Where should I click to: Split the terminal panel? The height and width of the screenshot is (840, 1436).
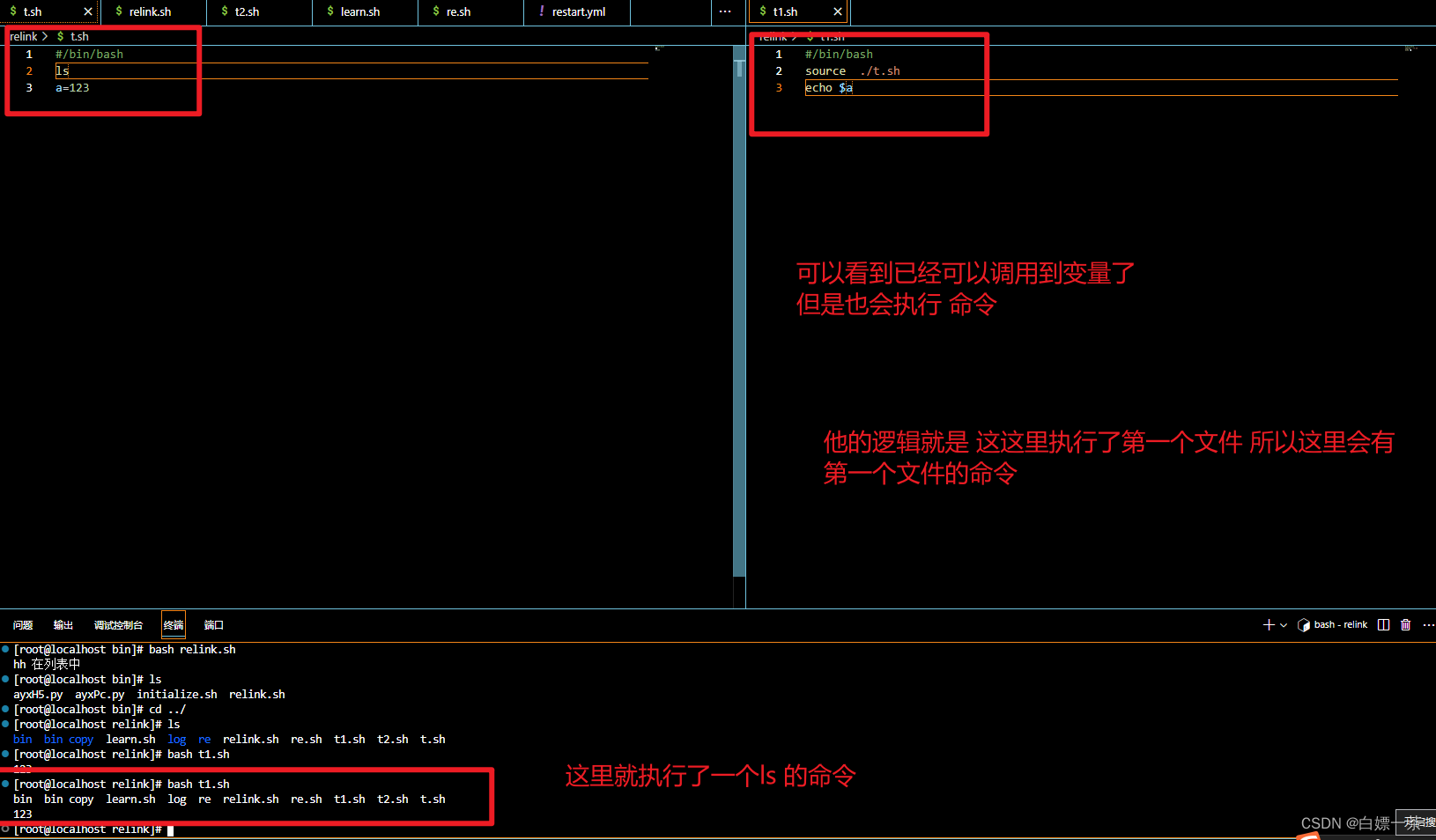pyautogui.click(x=1384, y=625)
